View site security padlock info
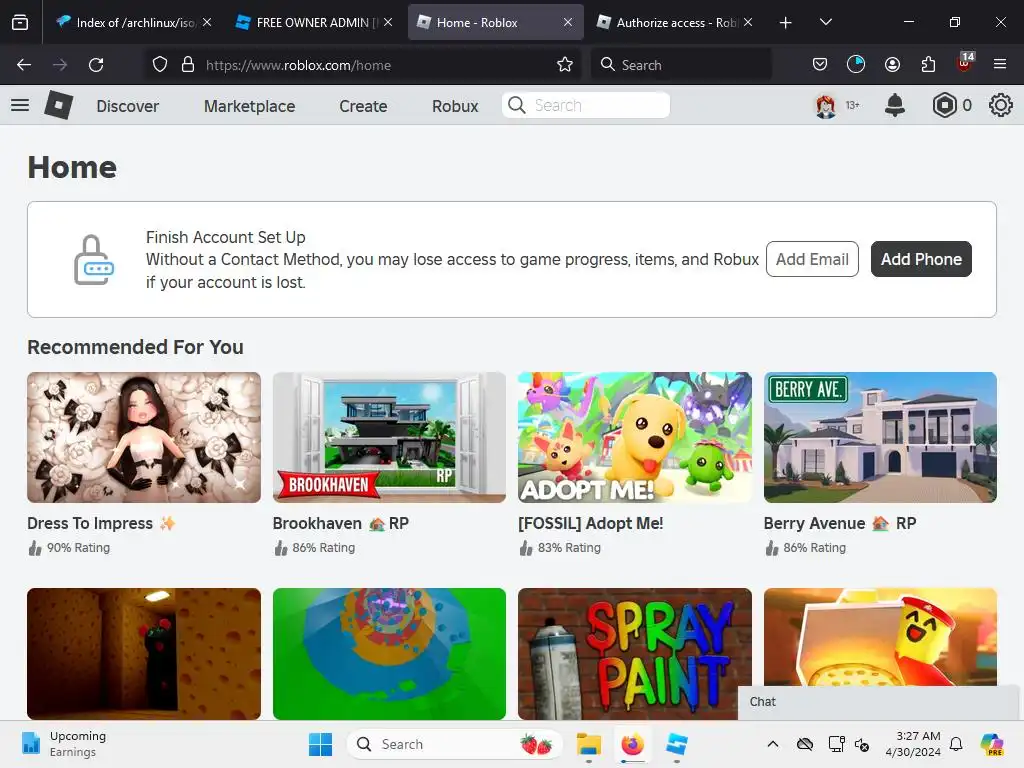Screen dimensions: 1024x768 coord(188,64)
